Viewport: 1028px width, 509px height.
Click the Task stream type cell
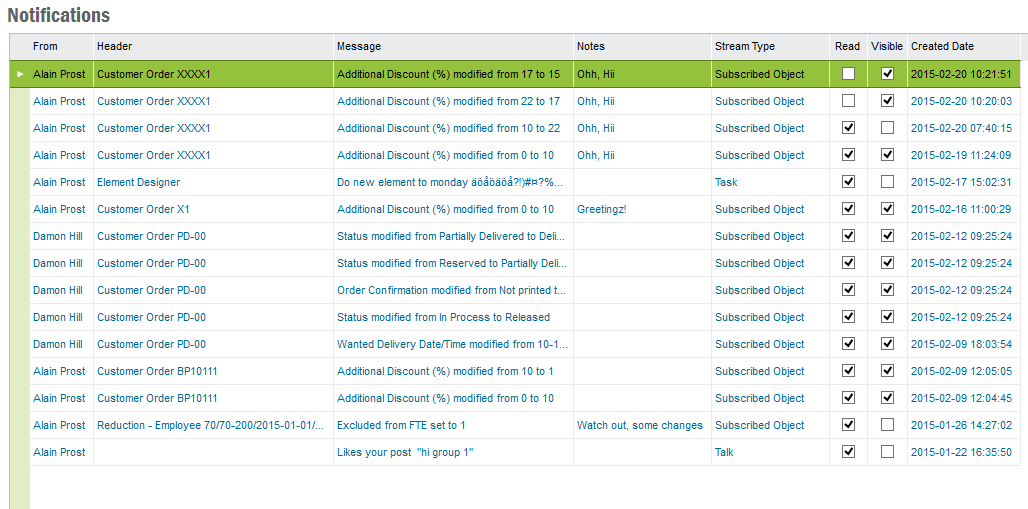726,182
